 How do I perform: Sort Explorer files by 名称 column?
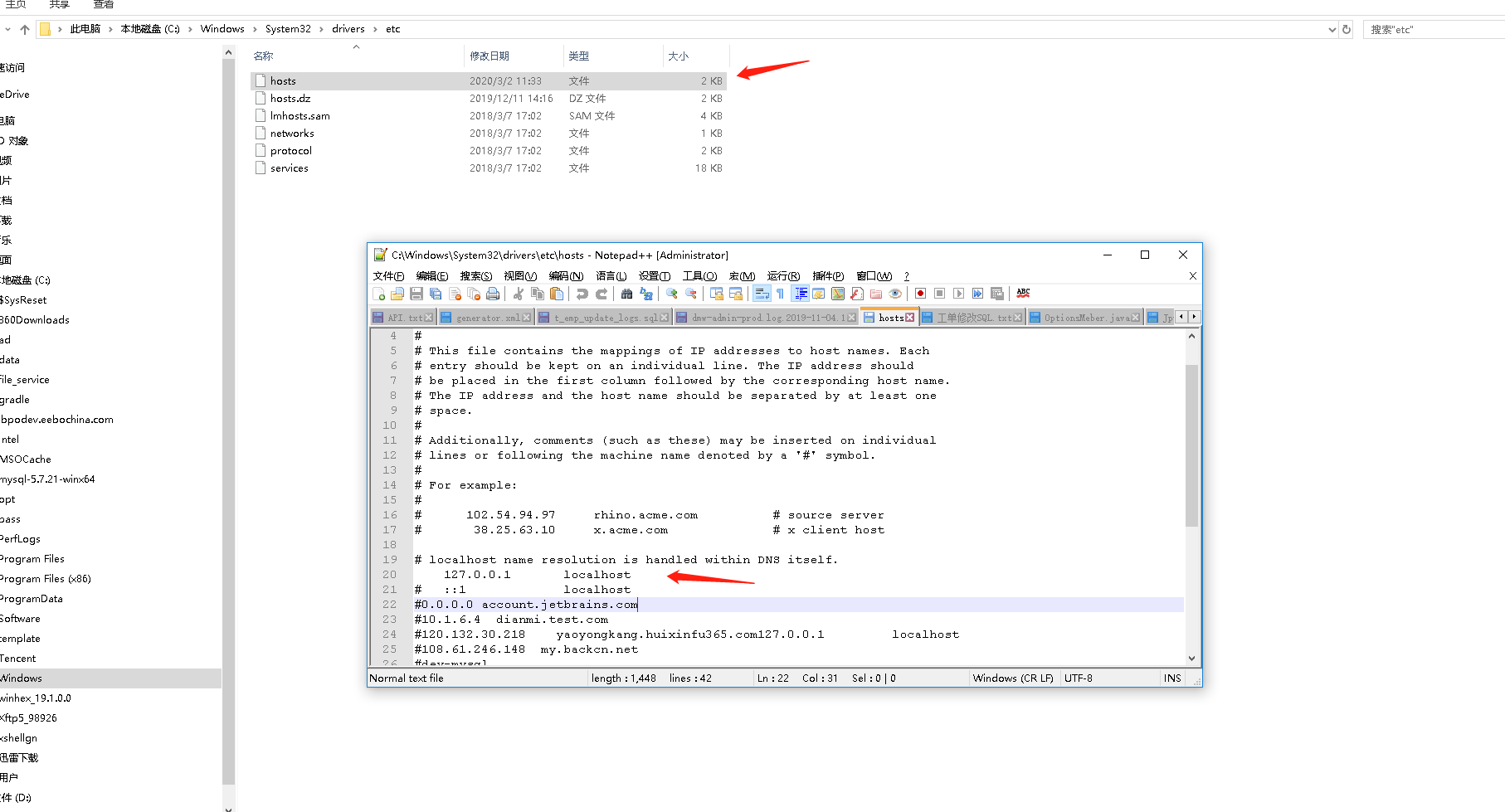(357, 56)
